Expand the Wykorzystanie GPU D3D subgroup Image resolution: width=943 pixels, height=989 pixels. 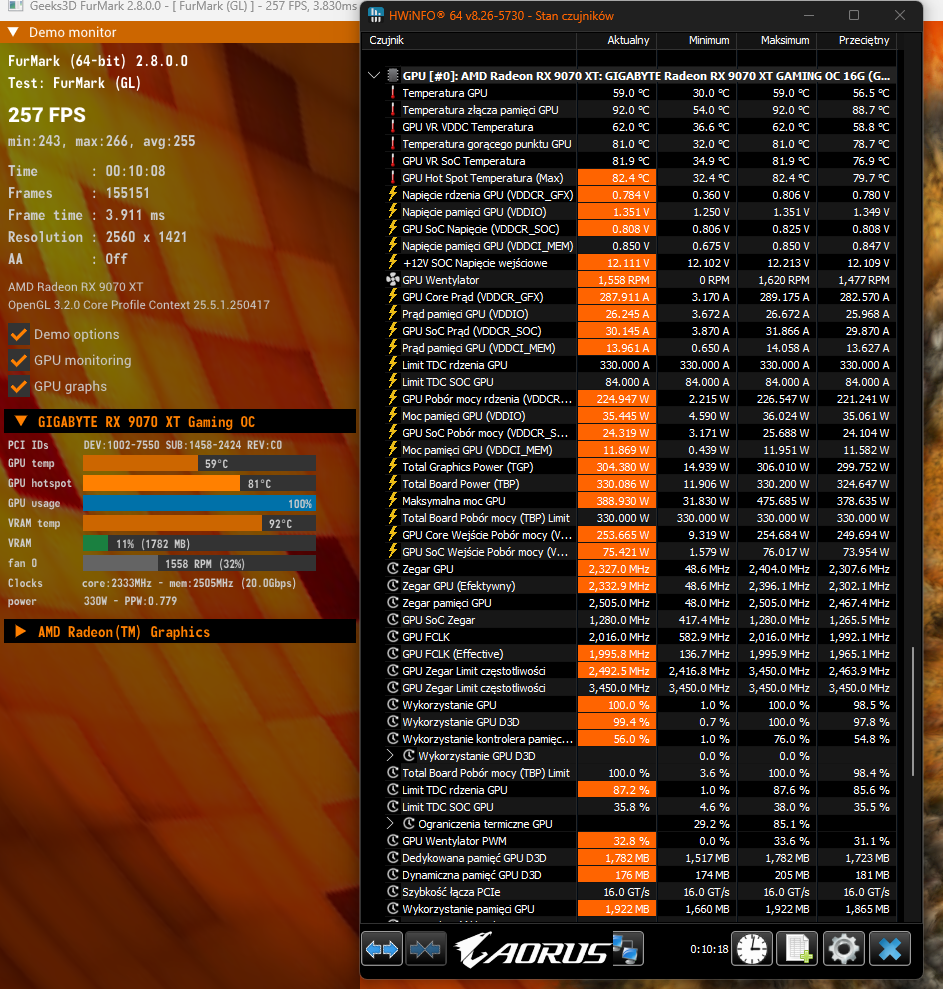(x=390, y=756)
